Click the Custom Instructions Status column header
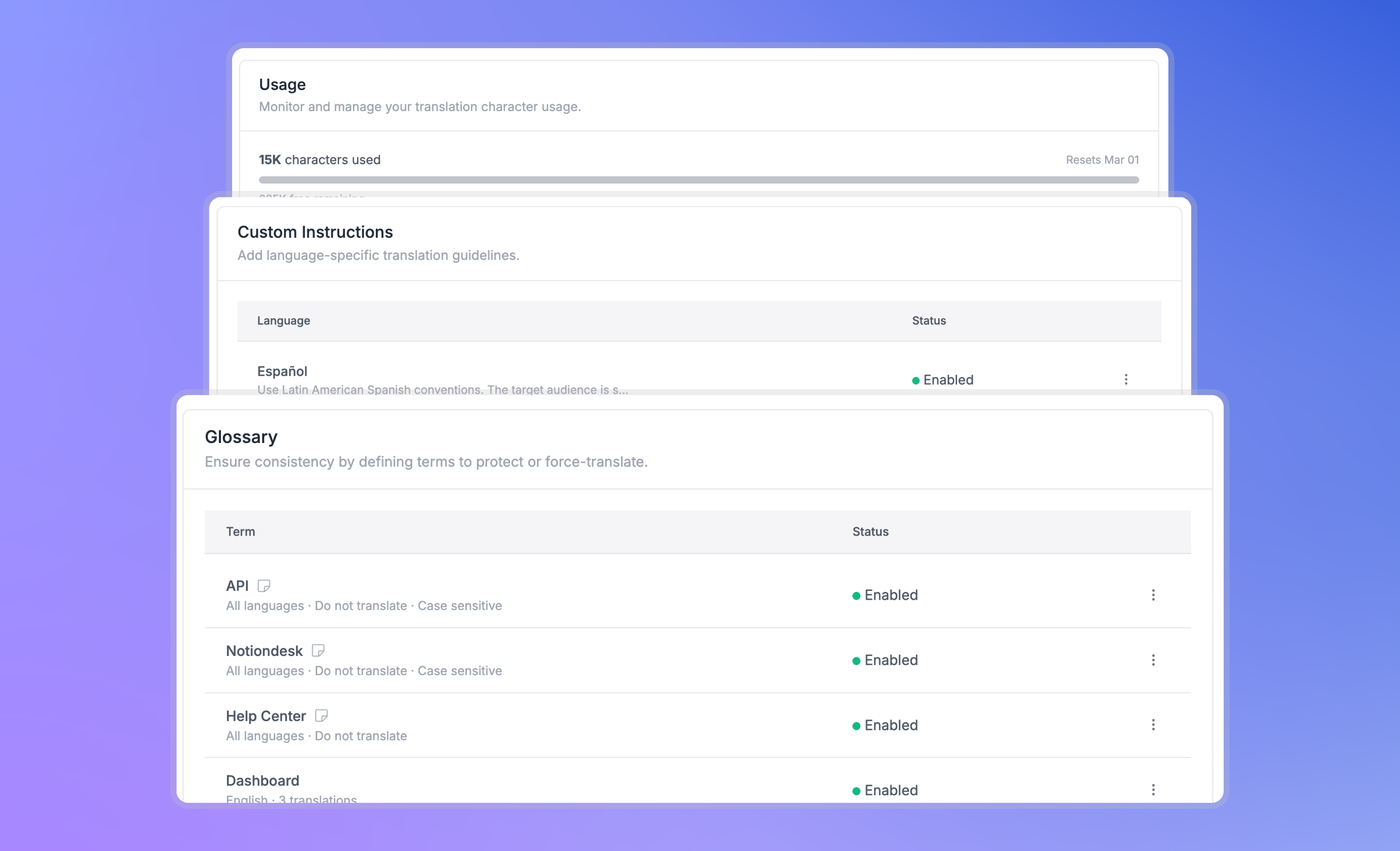The height and width of the screenshot is (851, 1400). click(928, 320)
